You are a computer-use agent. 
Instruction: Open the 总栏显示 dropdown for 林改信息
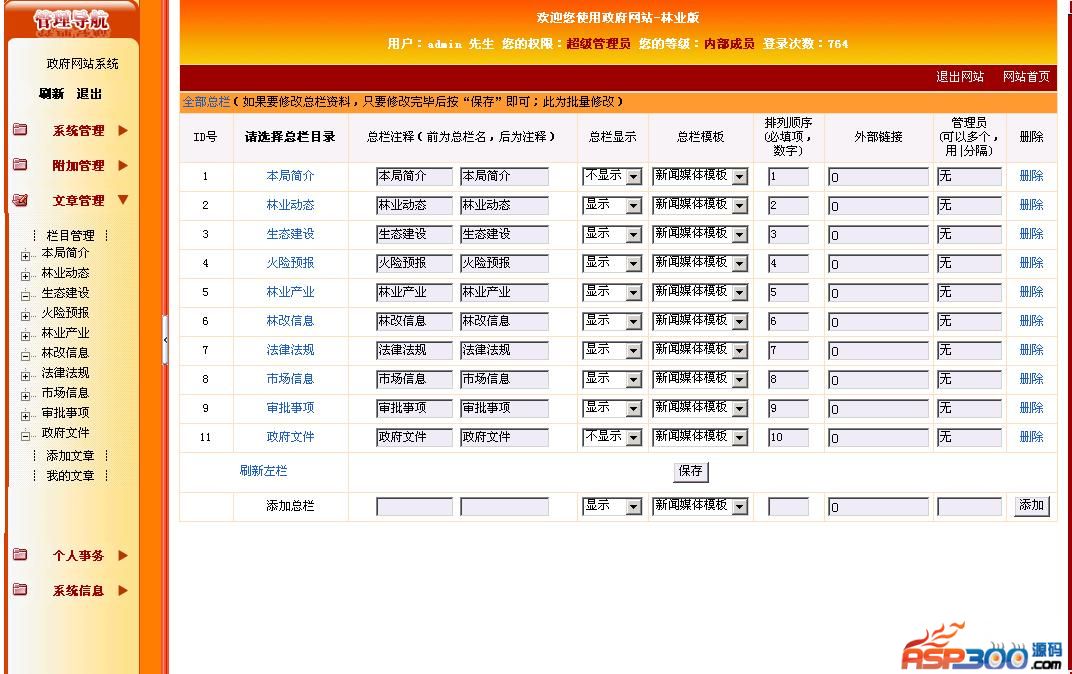[612, 321]
